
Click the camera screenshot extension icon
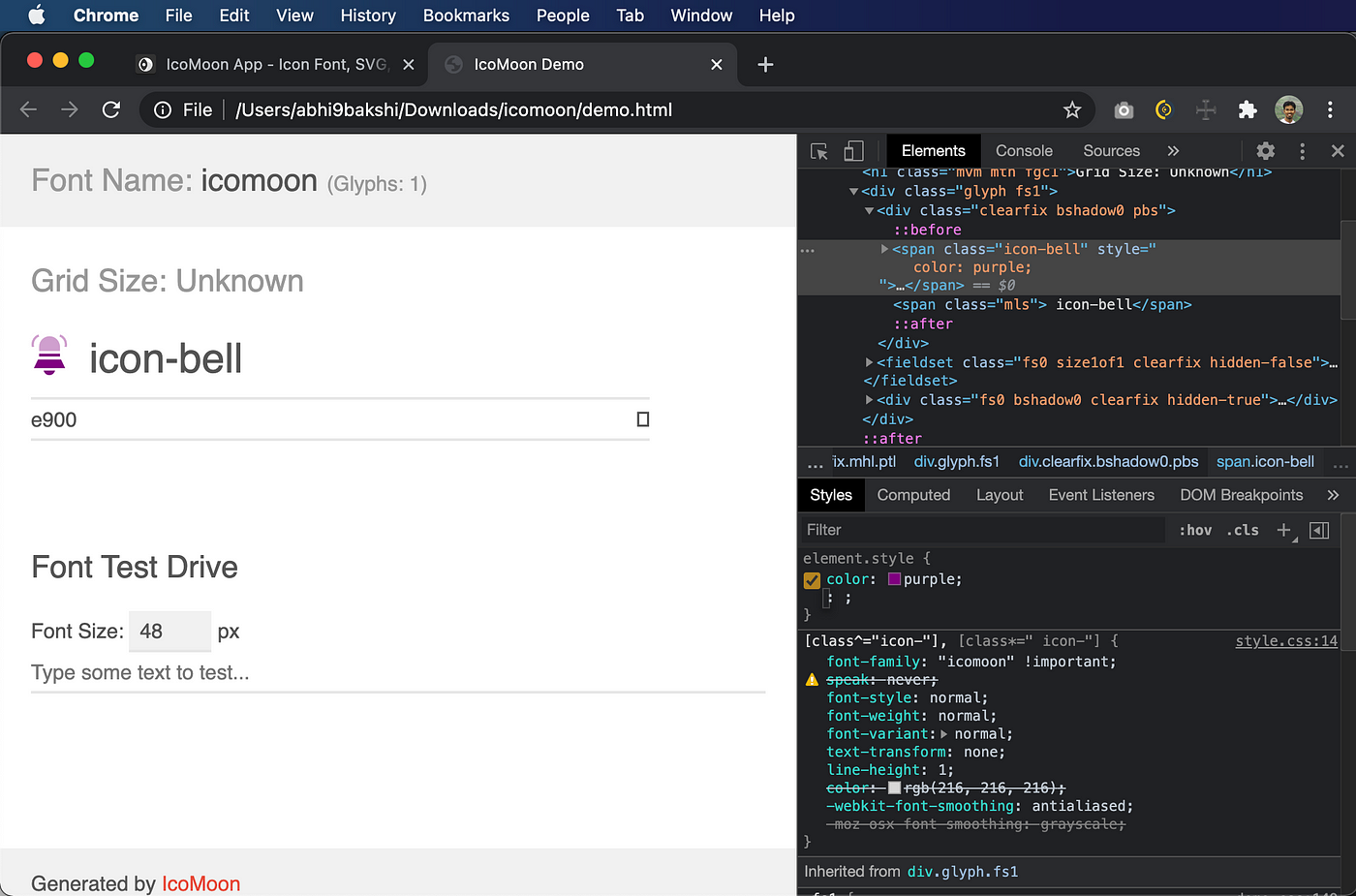1124,110
